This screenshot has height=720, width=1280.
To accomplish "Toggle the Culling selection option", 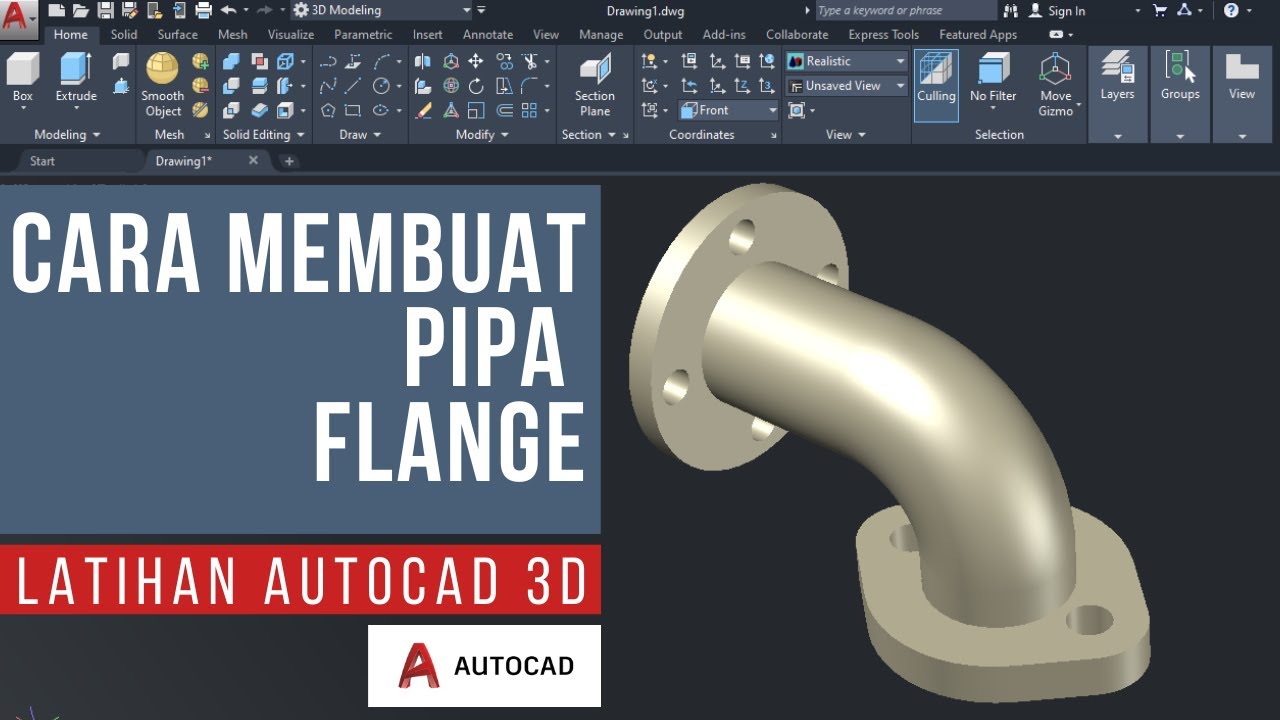I will (936, 84).
